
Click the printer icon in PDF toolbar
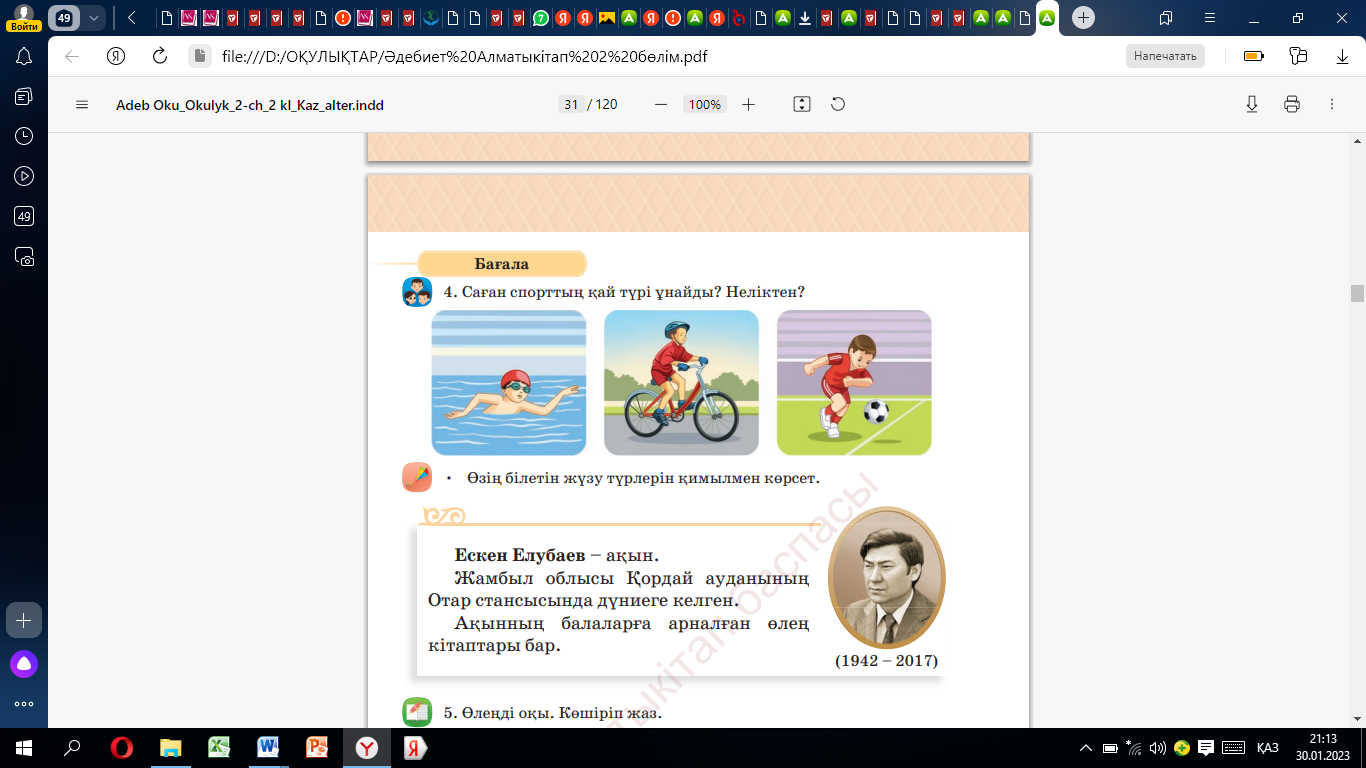1291,104
